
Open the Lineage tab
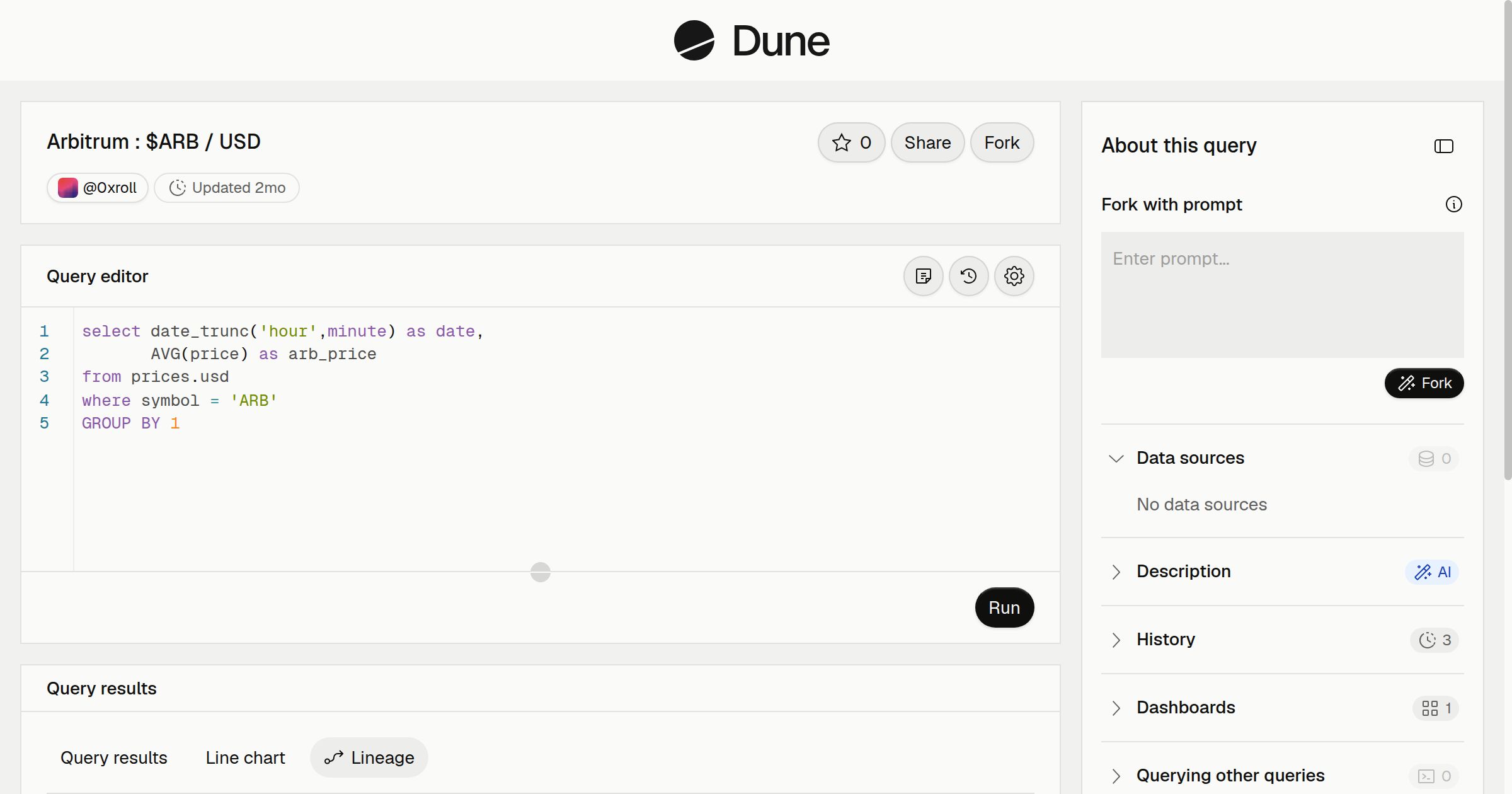(x=369, y=757)
